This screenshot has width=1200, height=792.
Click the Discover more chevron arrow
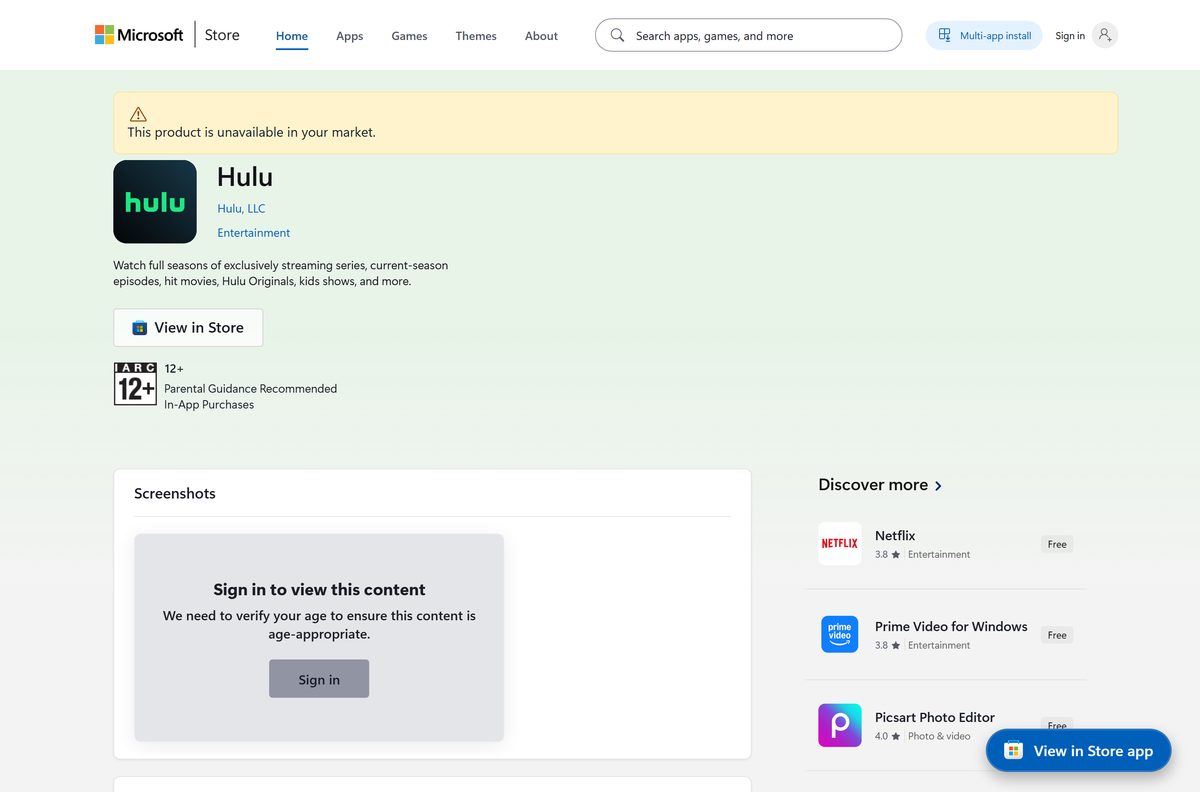[938, 486]
